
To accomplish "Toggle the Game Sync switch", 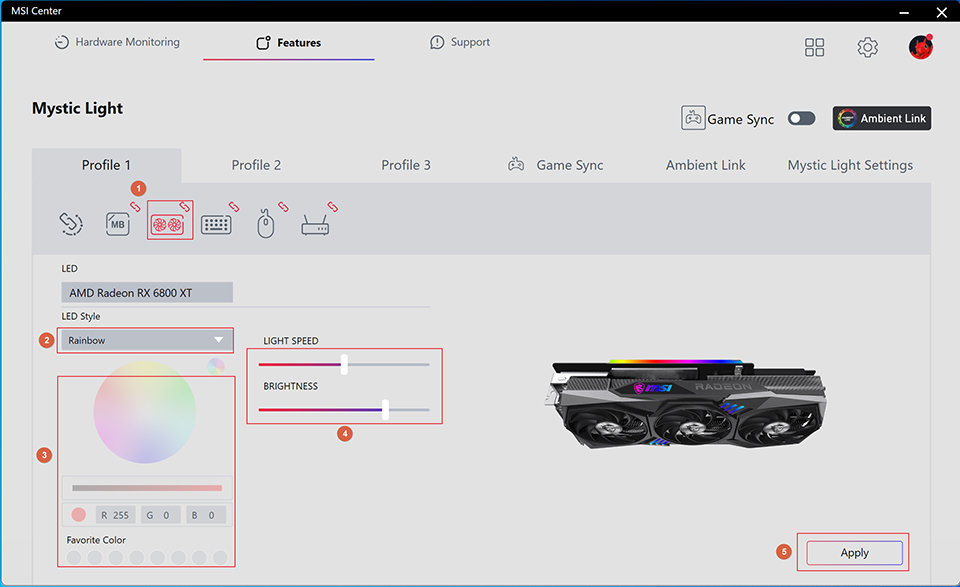I will [801, 118].
